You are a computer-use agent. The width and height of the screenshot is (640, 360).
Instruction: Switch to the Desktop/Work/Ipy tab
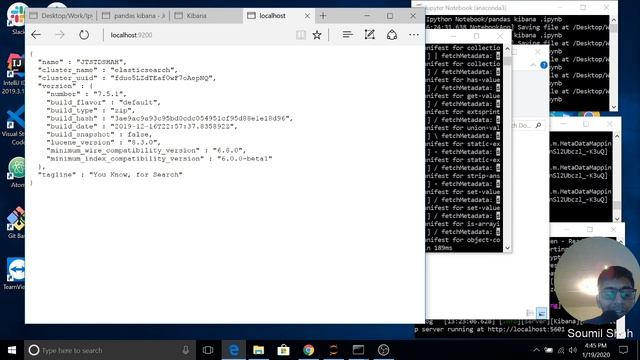pos(61,16)
